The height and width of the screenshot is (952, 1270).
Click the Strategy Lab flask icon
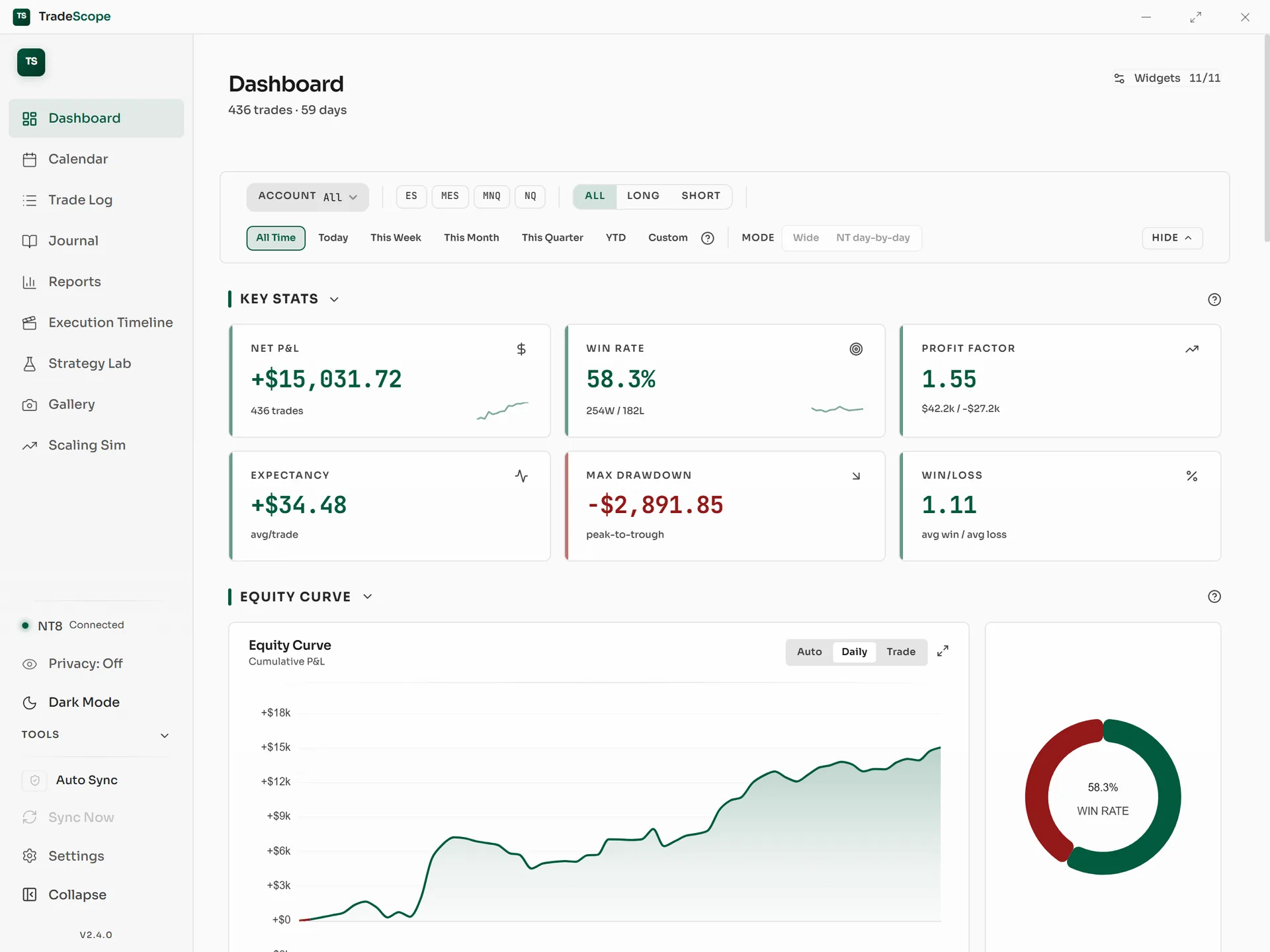click(x=29, y=364)
